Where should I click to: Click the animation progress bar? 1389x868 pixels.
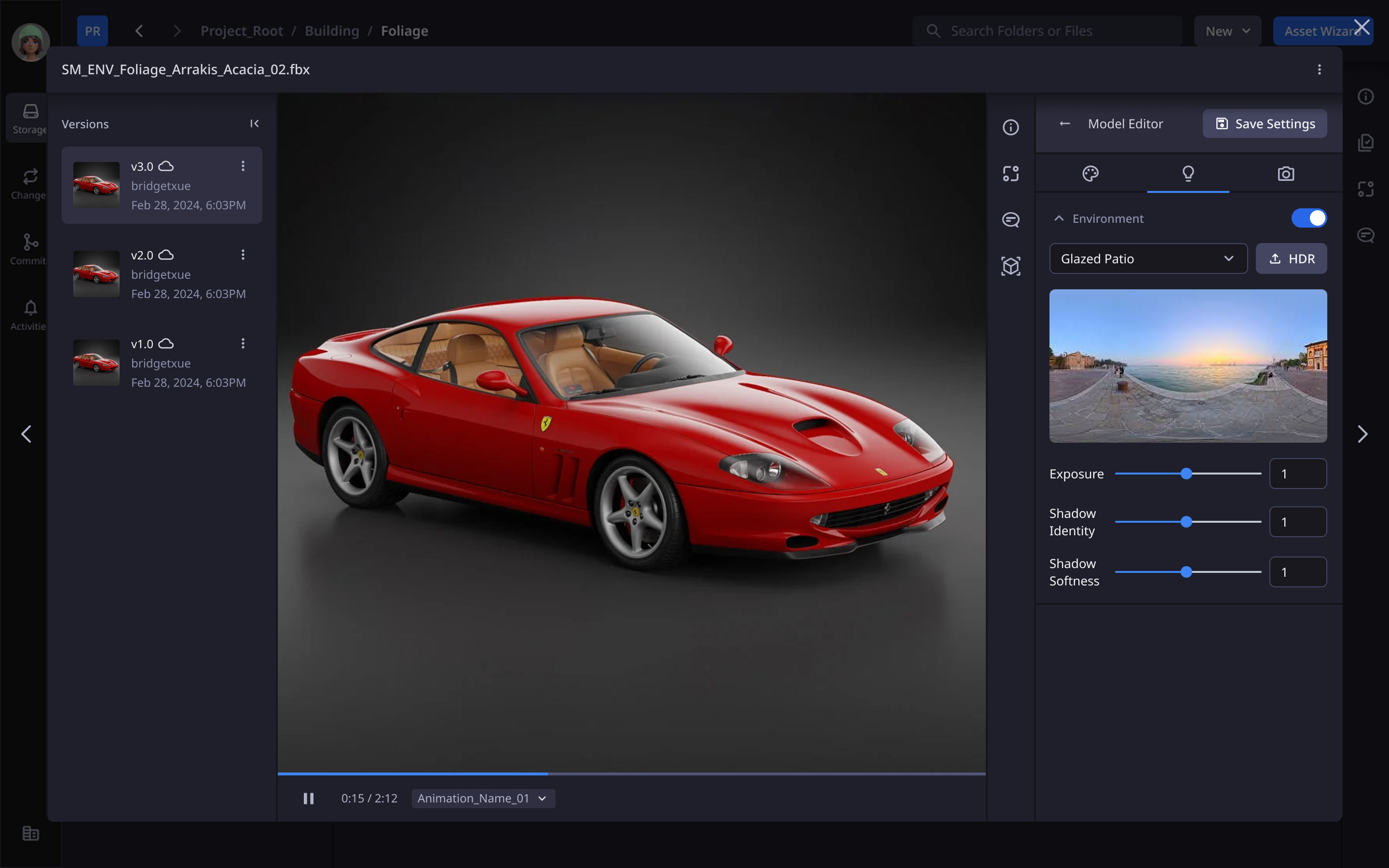click(631, 774)
